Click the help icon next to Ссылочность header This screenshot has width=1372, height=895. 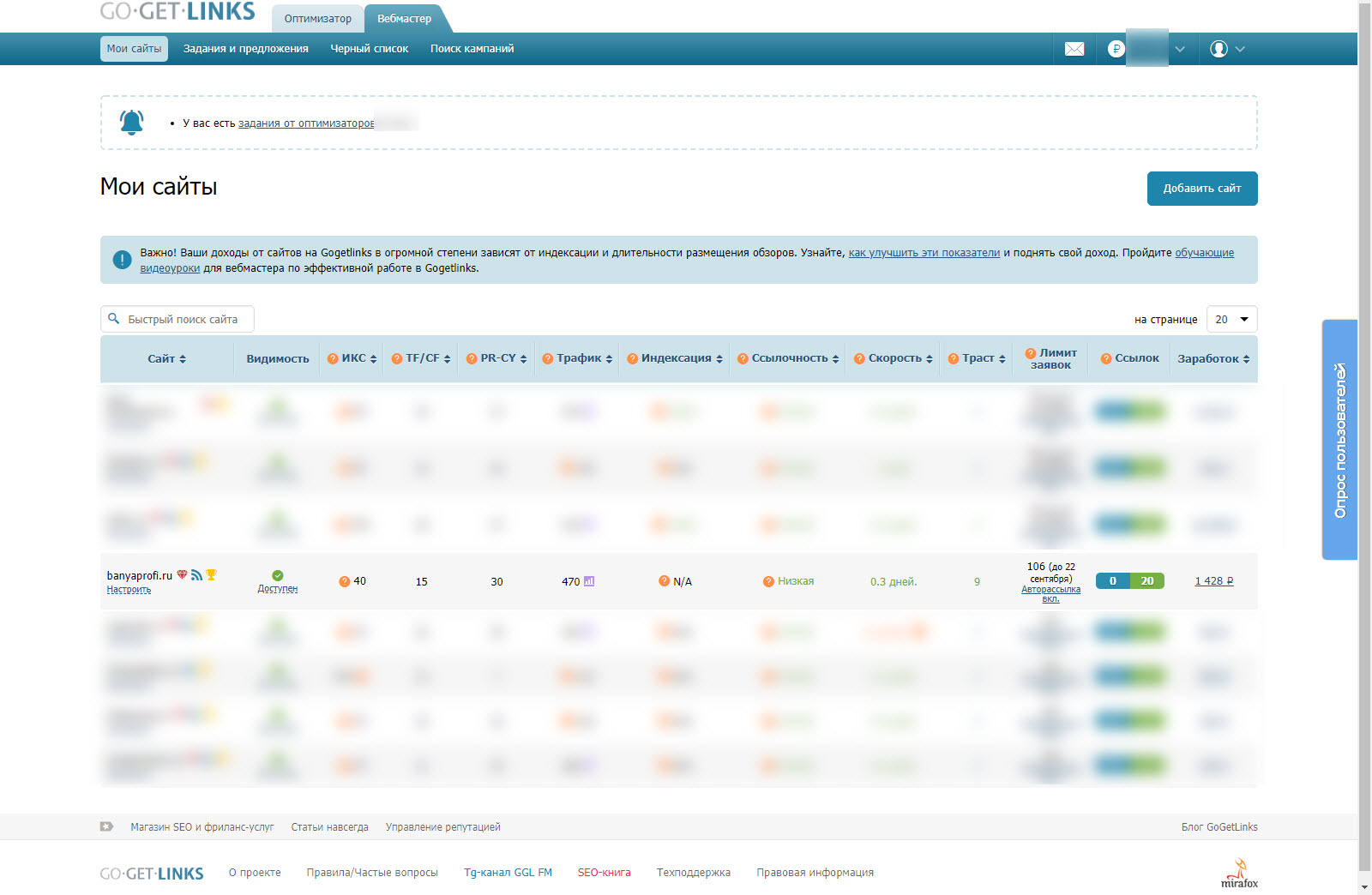(x=743, y=358)
